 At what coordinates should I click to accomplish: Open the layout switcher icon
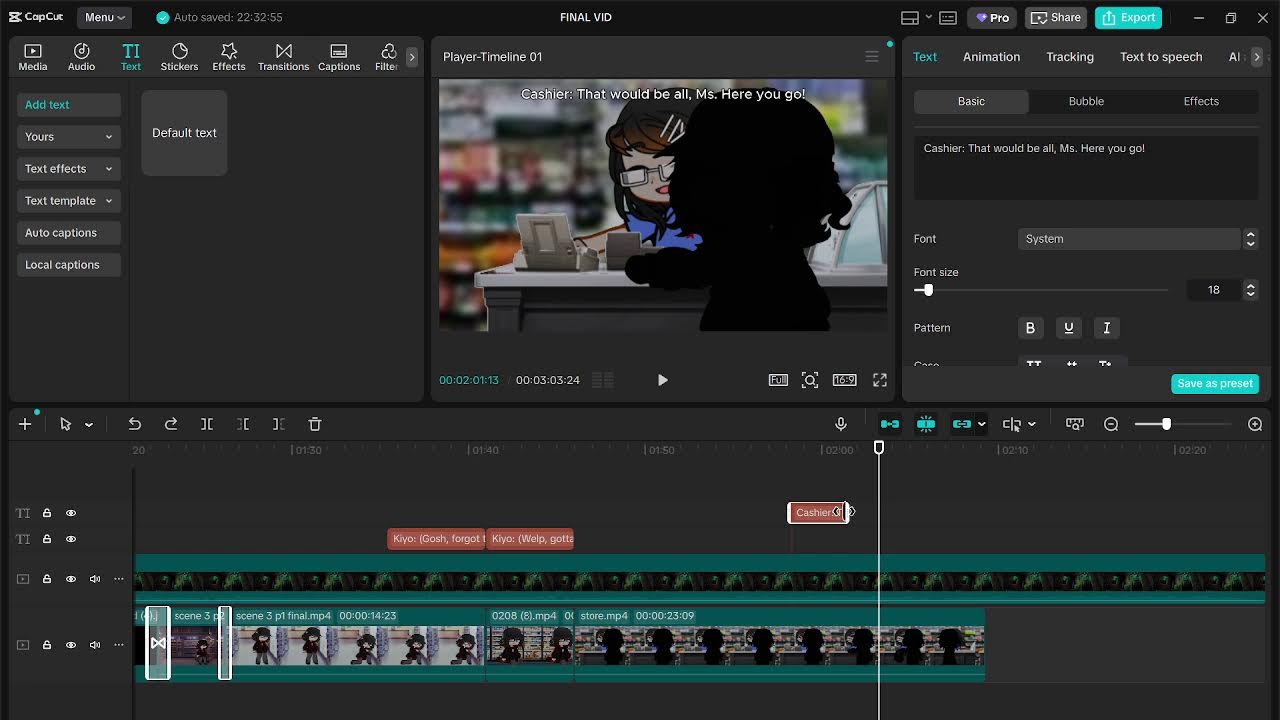[910, 18]
